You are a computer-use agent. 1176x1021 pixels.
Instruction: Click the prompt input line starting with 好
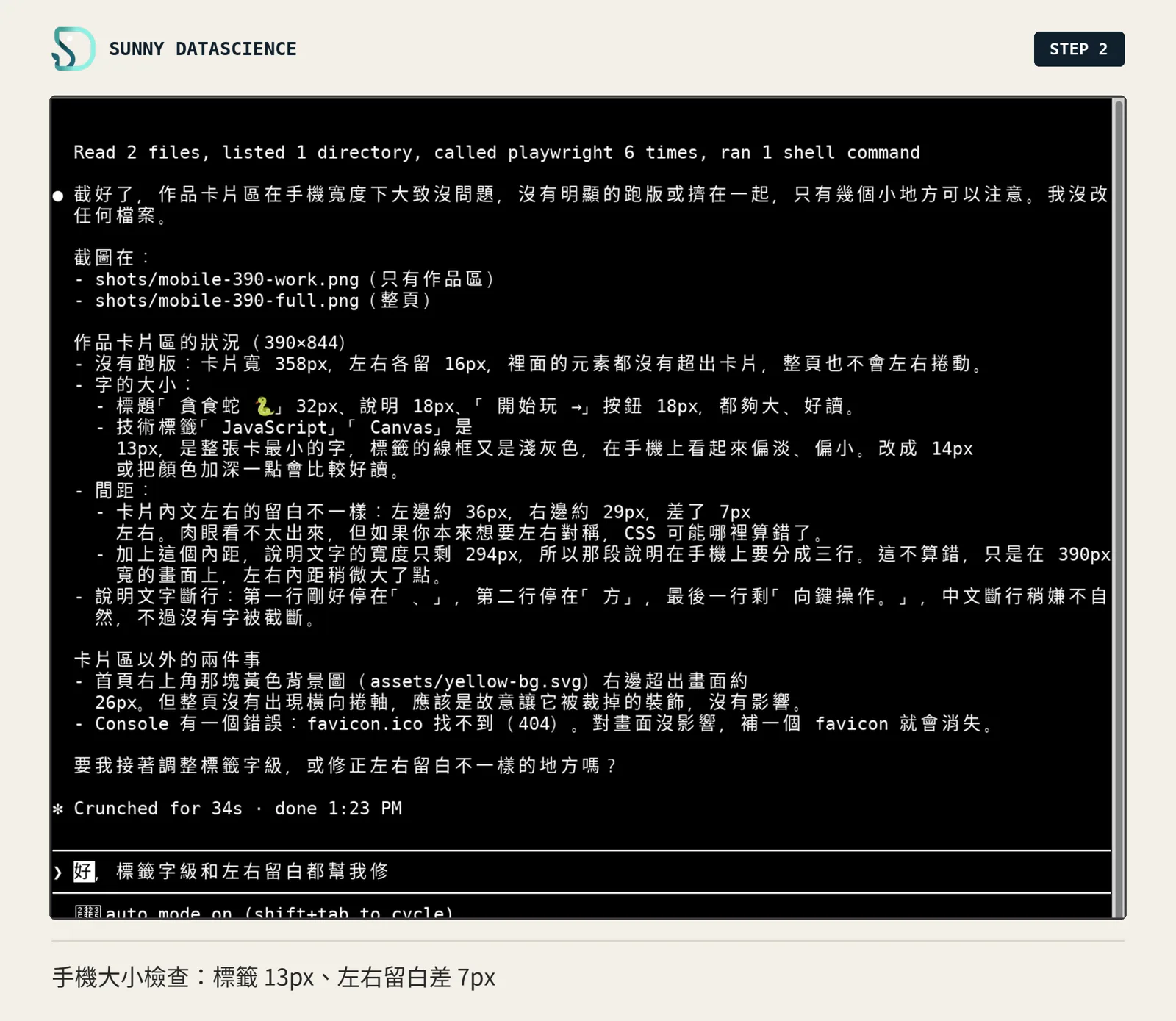pos(581,872)
